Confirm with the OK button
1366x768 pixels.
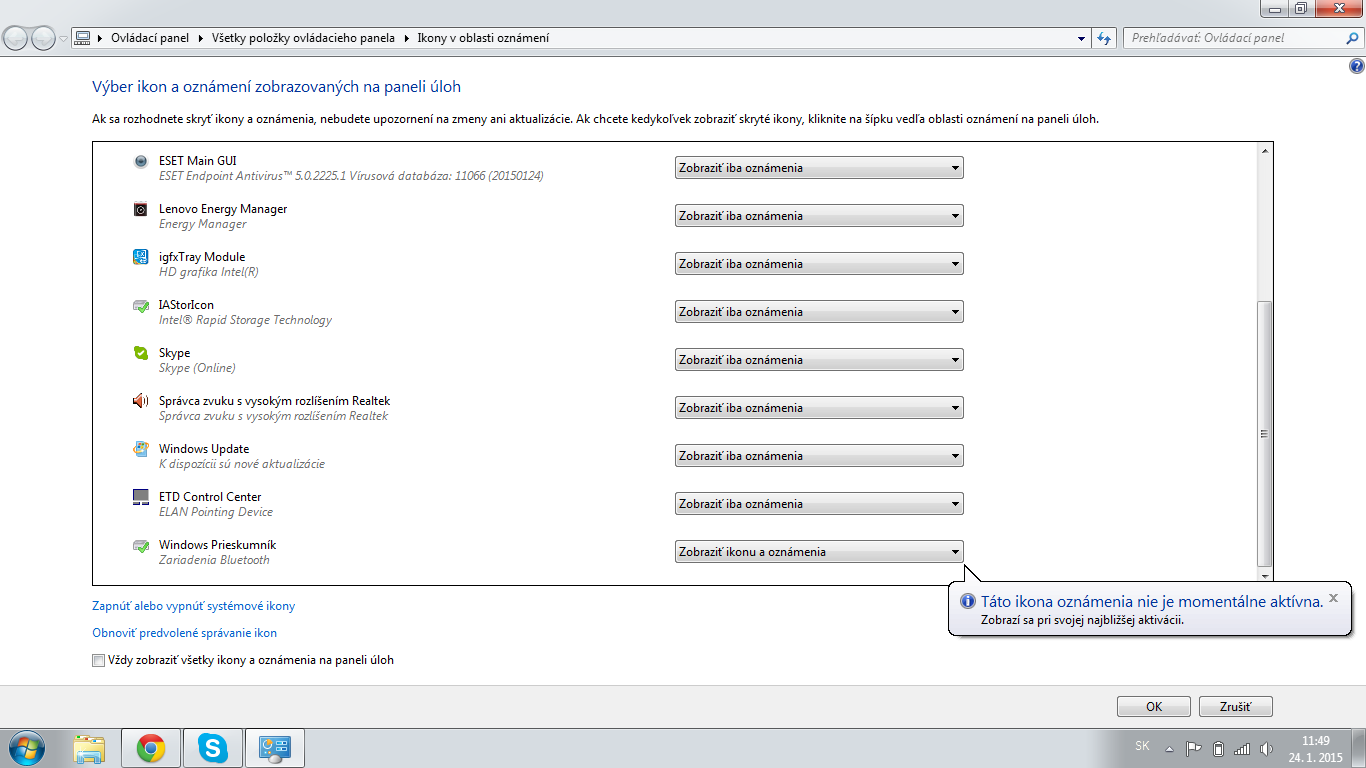(x=1154, y=706)
